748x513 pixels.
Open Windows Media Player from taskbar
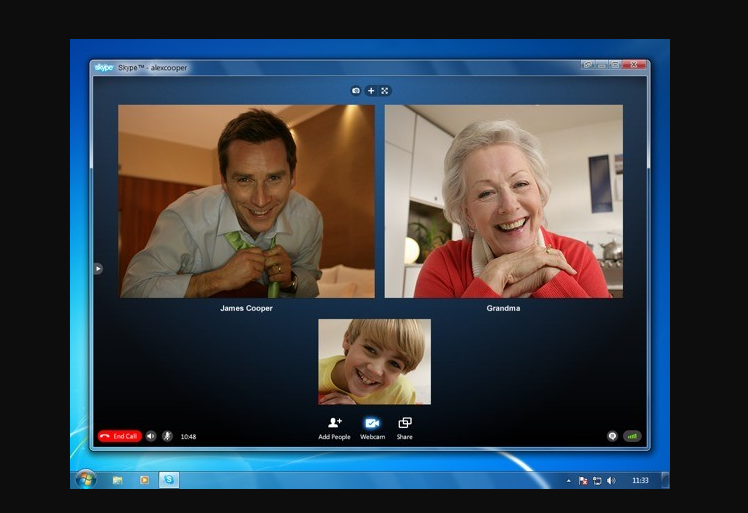[x=144, y=480]
